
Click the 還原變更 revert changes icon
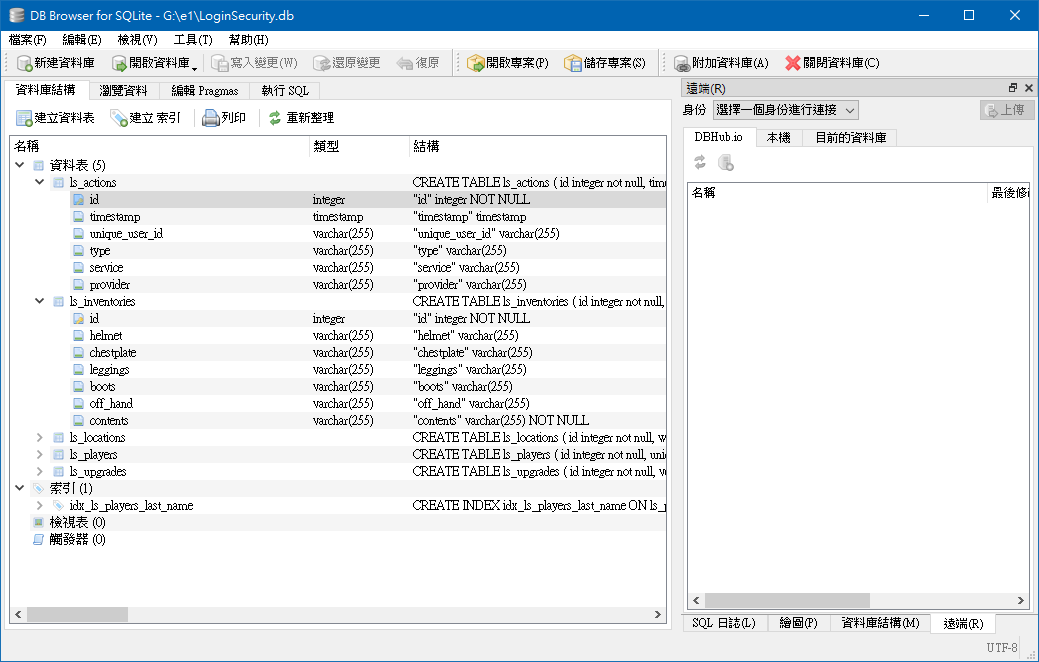tap(322, 63)
